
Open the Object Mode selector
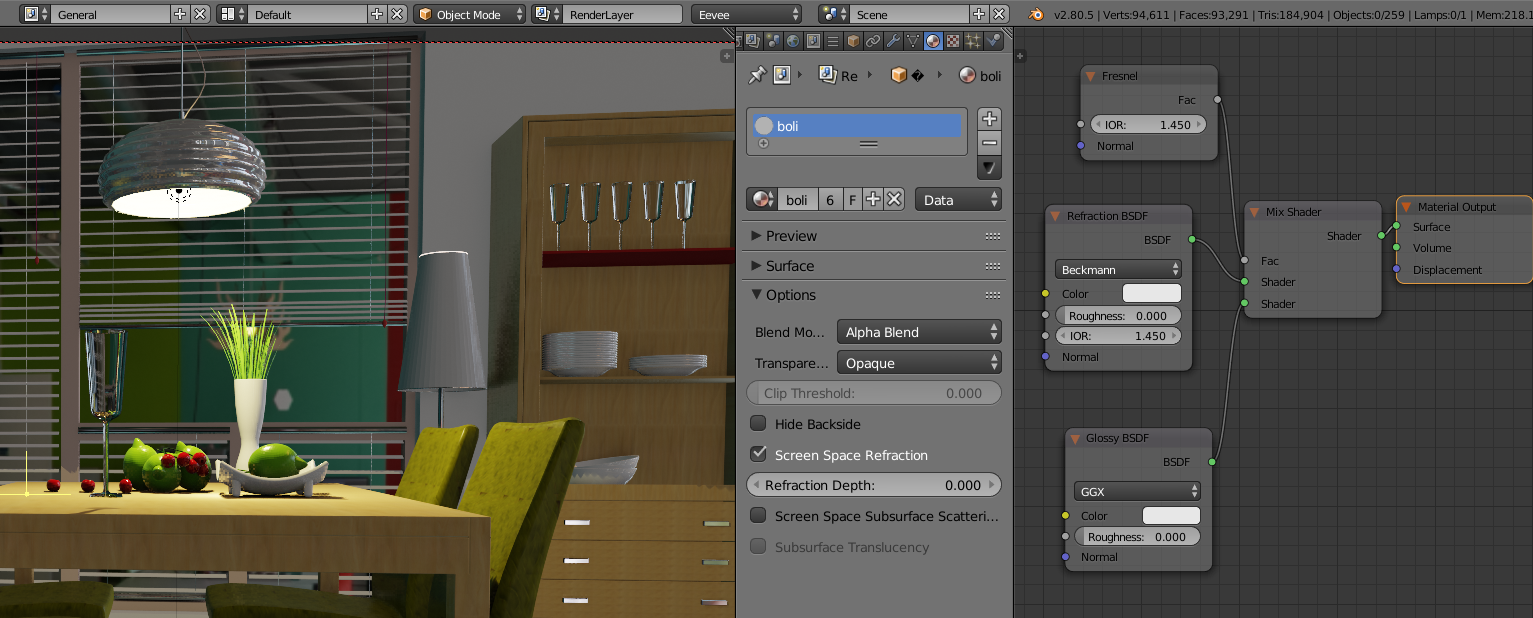[x=470, y=15]
